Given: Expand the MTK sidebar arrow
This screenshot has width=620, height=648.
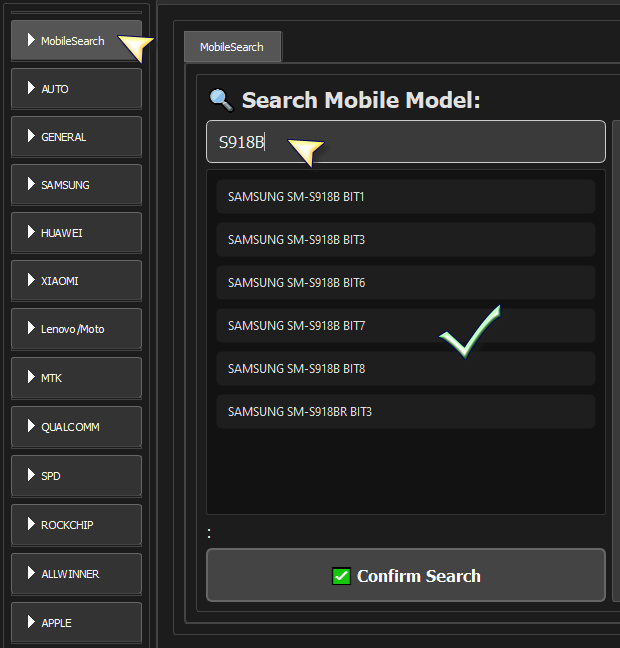Looking at the screenshot, I should (x=31, y=377).
